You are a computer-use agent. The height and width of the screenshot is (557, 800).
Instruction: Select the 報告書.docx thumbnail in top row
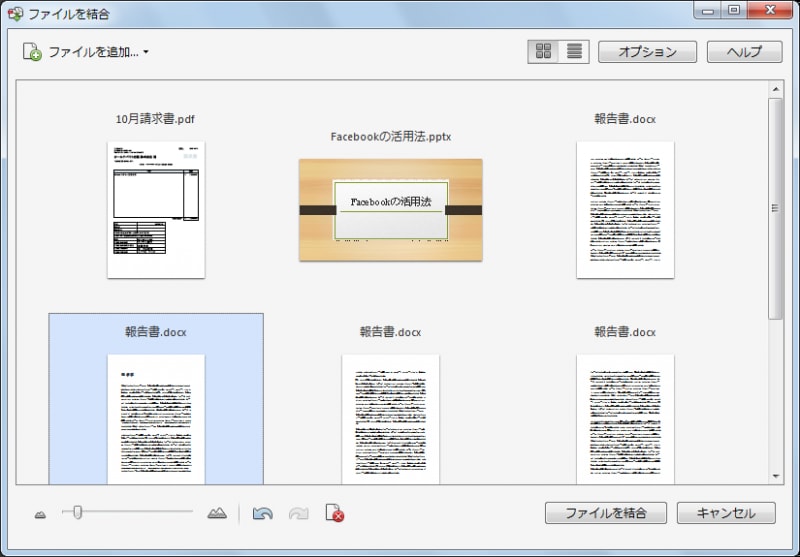(x=625, y=210)
